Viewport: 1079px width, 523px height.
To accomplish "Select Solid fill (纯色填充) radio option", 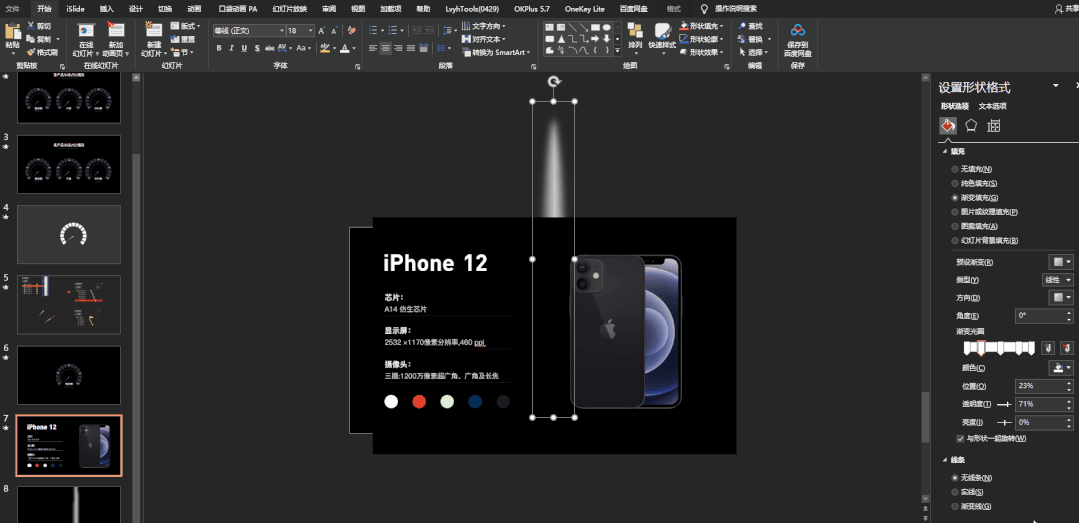I will tap(954, 183).
